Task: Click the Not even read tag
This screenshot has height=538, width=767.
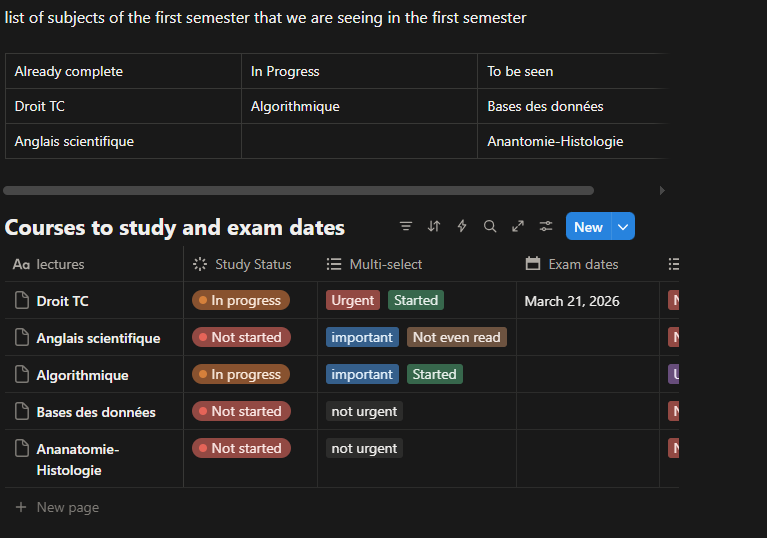Action: [x=456, y=337]
